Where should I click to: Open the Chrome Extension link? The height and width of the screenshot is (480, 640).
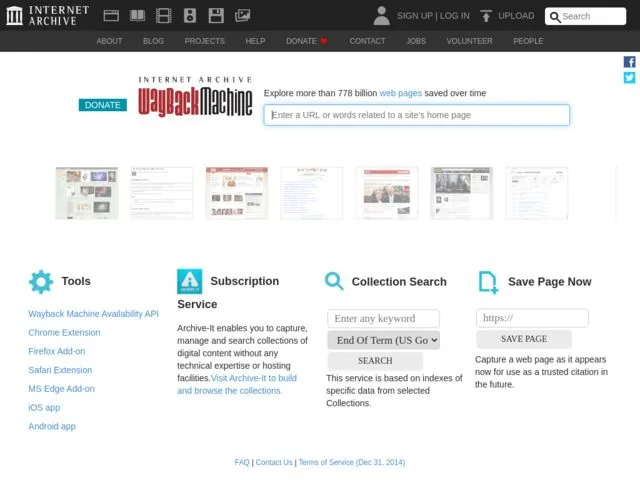64,333
